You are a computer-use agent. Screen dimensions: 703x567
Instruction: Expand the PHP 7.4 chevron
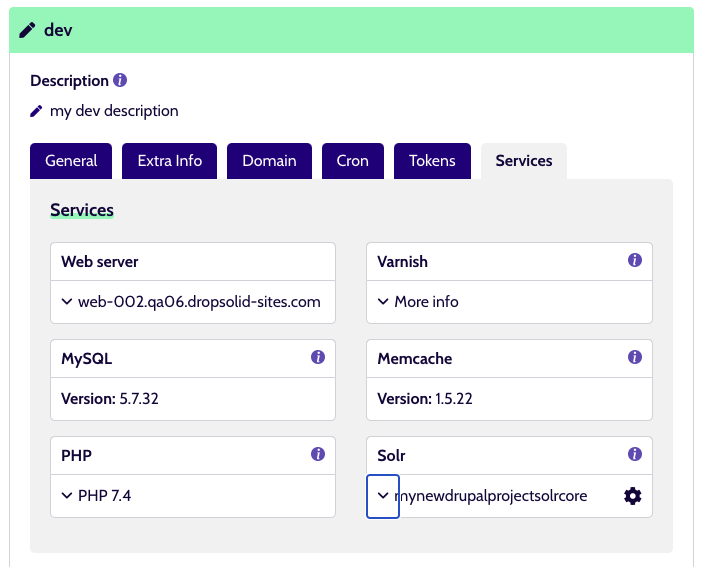(x=67, y=496)
